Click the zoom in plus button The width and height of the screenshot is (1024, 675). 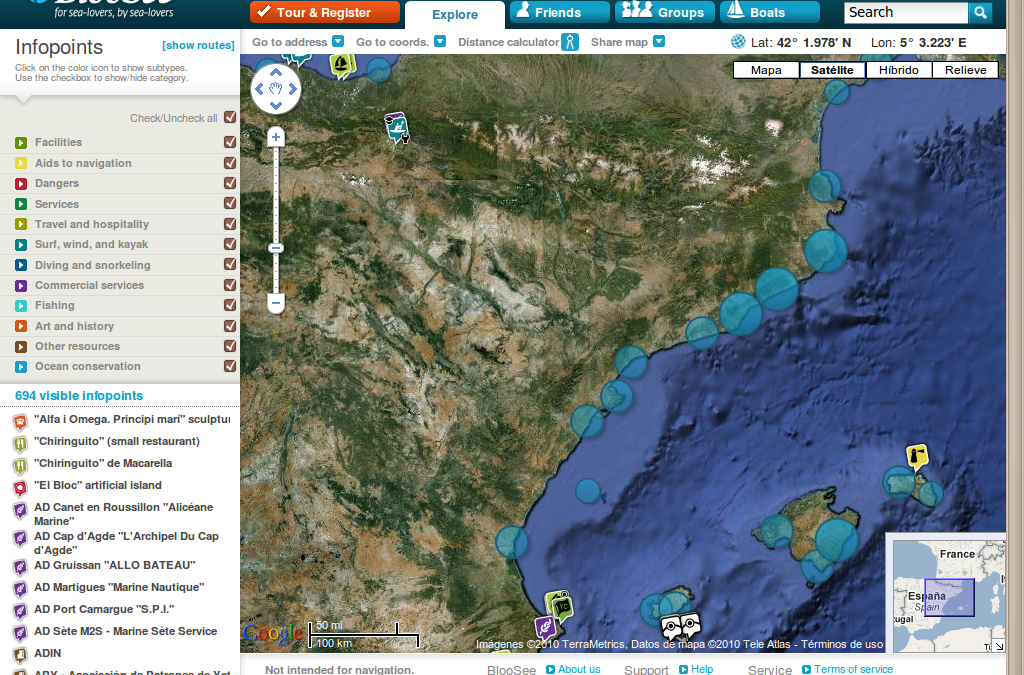[276, 137]
